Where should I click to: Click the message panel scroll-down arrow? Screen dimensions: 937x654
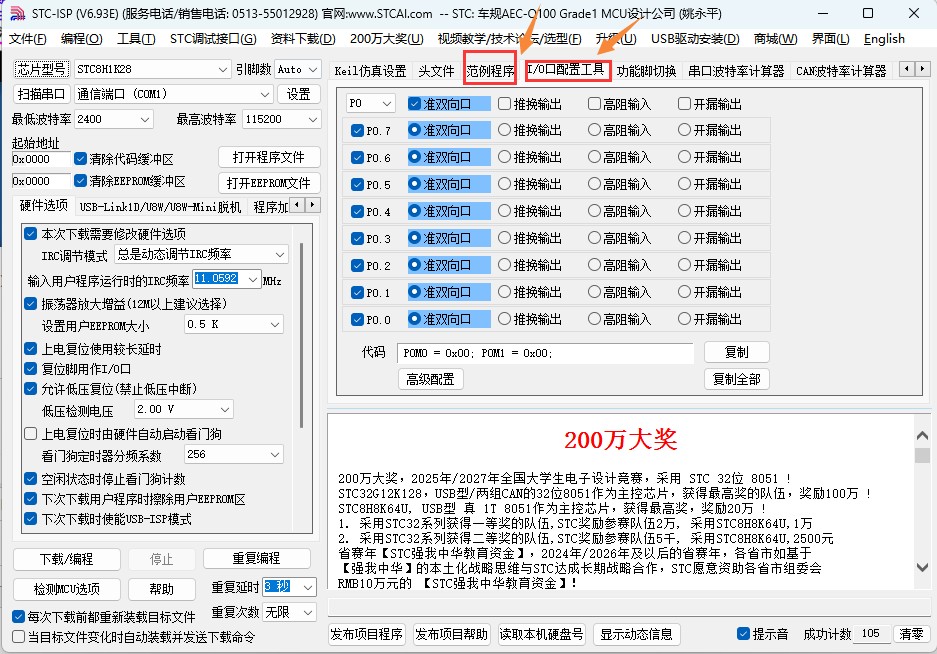click(922, 567)
